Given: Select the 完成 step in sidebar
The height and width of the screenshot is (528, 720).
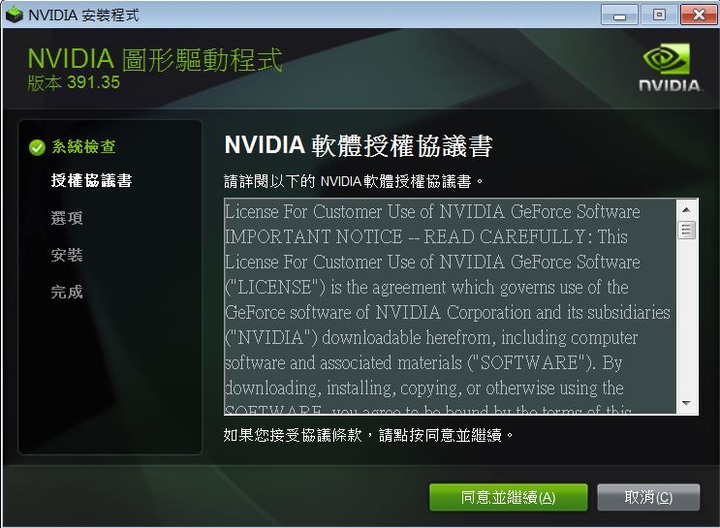Looking at the screenshot, I should click(67, 292).
